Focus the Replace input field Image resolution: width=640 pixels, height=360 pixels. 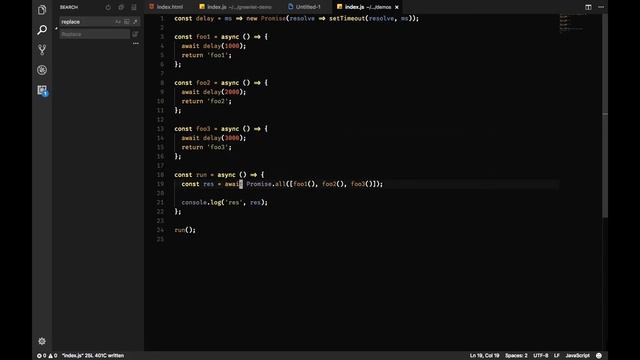95,34
